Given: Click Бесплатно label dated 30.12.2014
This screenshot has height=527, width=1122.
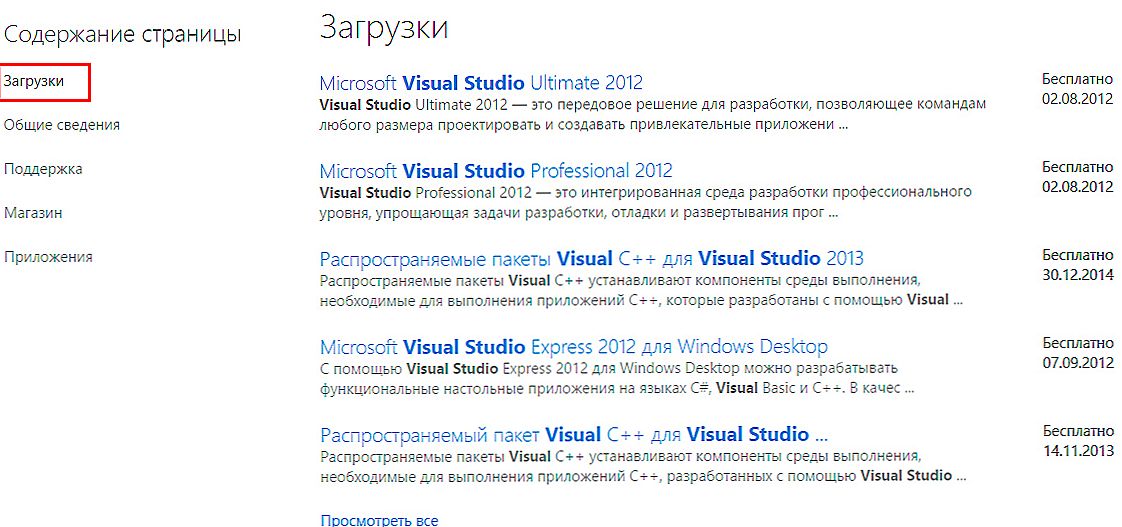Looking at the screenshot, I should click(1078, 255).
